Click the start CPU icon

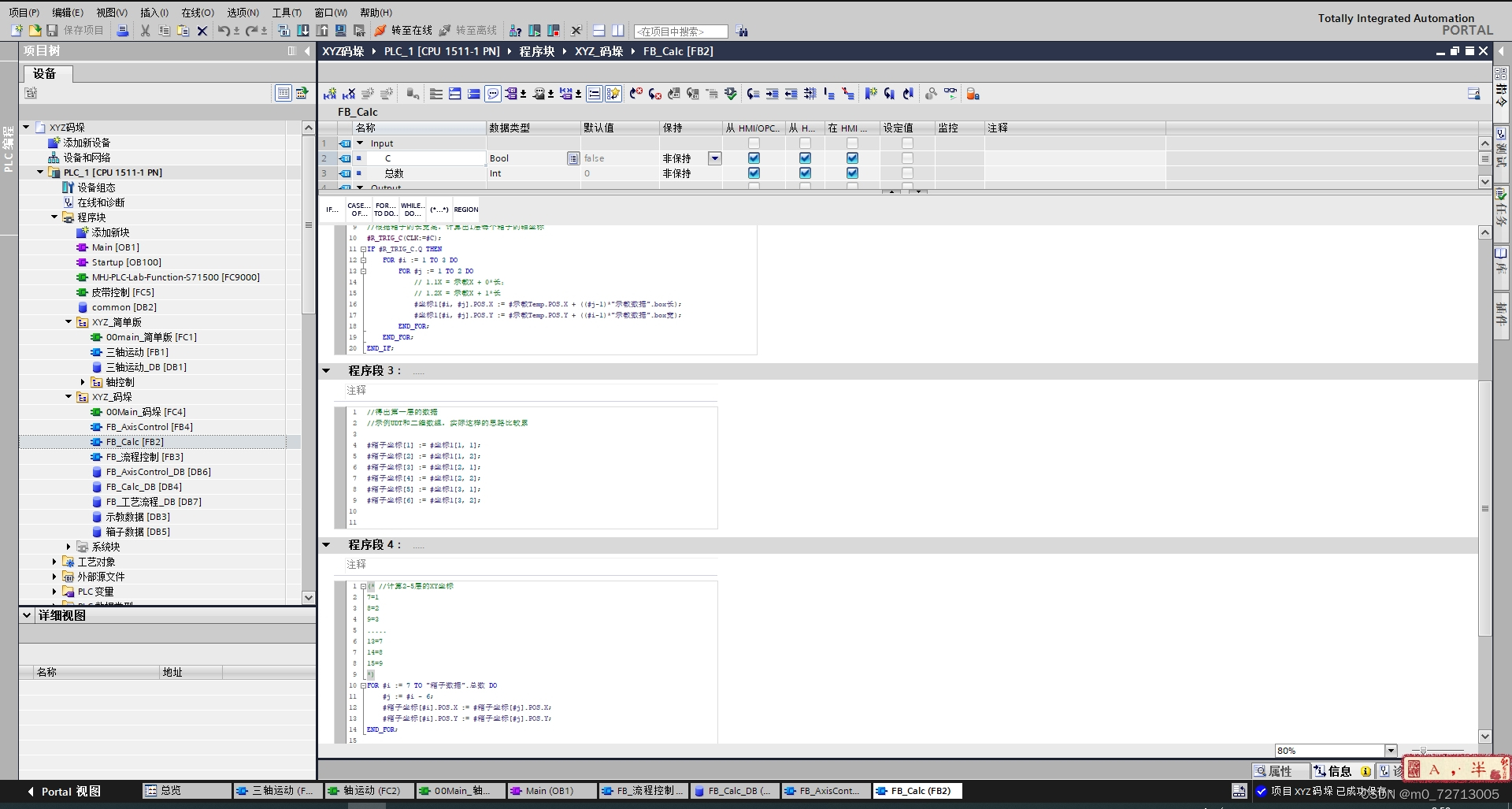pyautogui.click(x=535, y=31)
